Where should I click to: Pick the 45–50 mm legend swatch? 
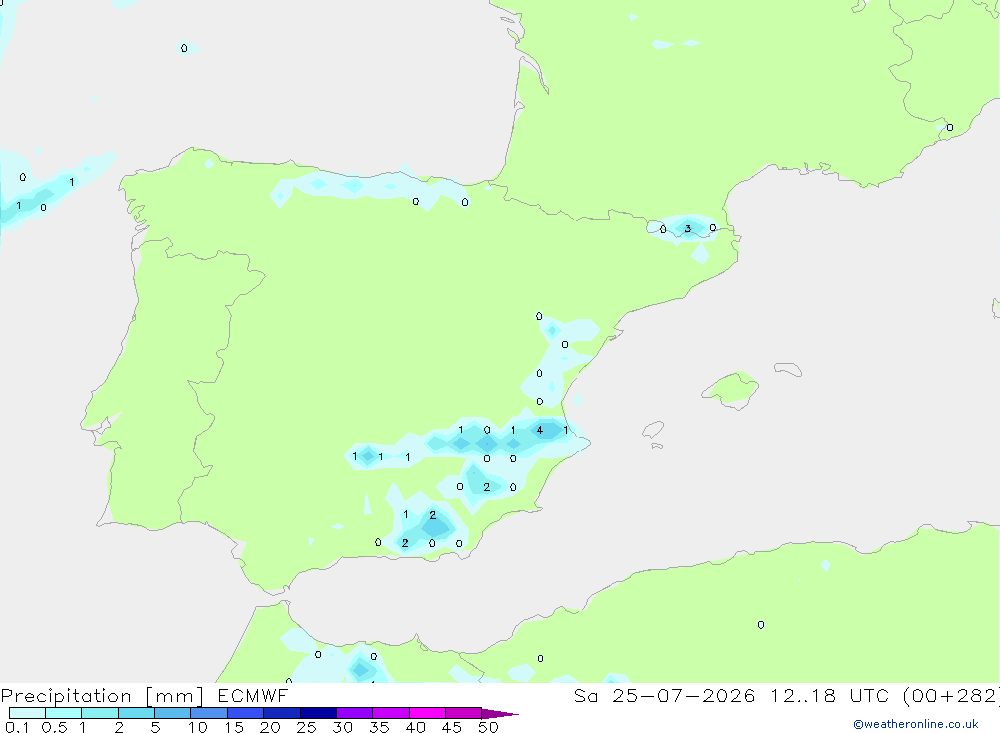[464, 713]
